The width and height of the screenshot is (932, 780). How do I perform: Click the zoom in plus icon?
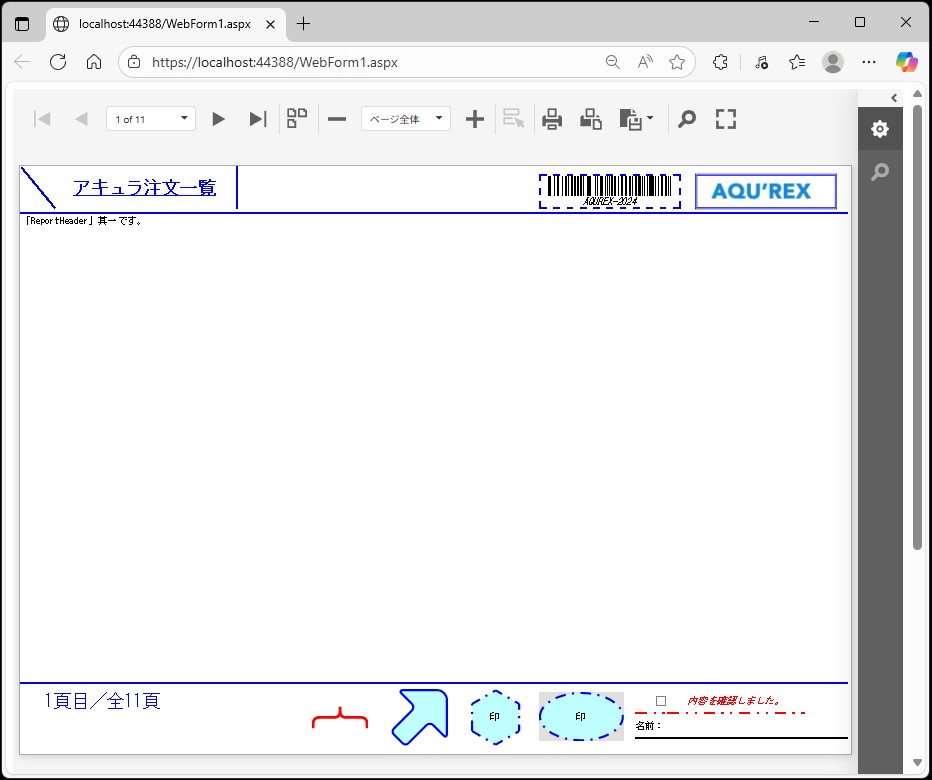coord(475,119)
